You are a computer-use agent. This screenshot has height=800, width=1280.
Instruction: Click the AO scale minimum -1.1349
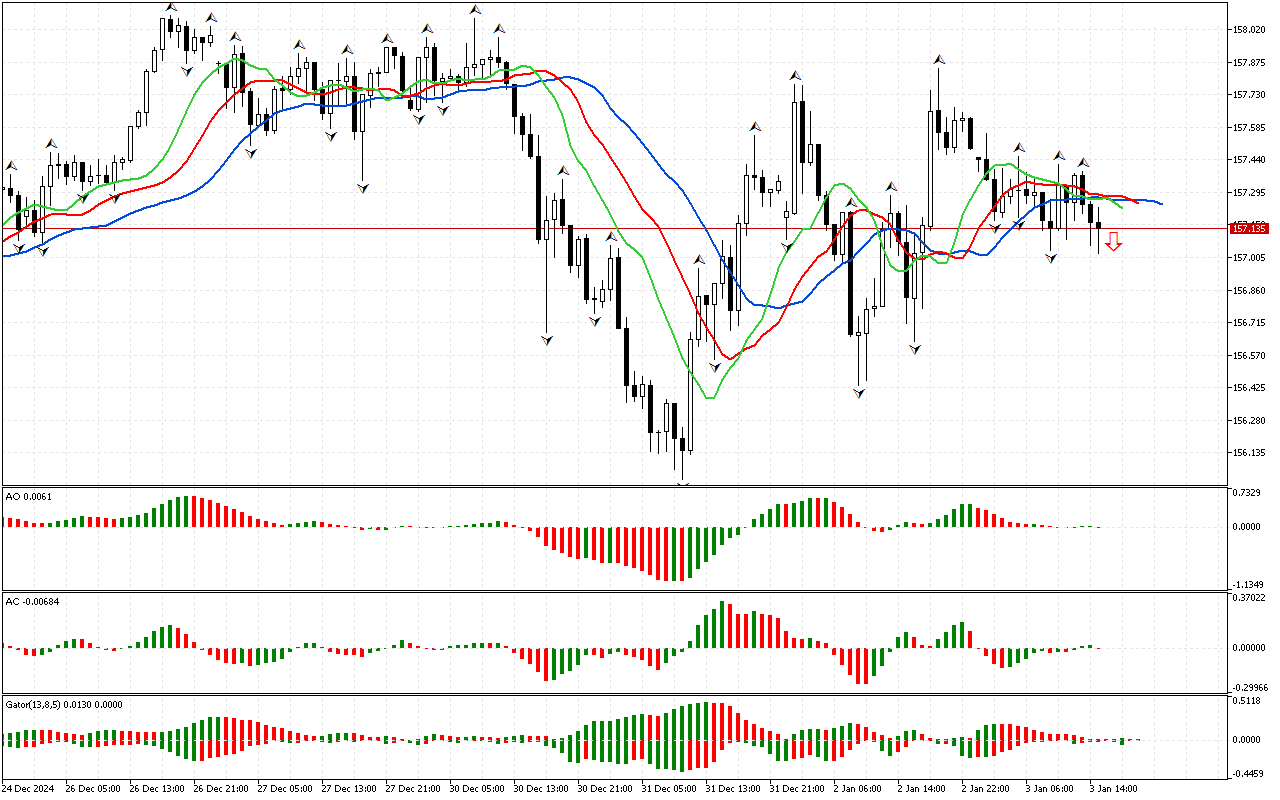point(1247,586)
